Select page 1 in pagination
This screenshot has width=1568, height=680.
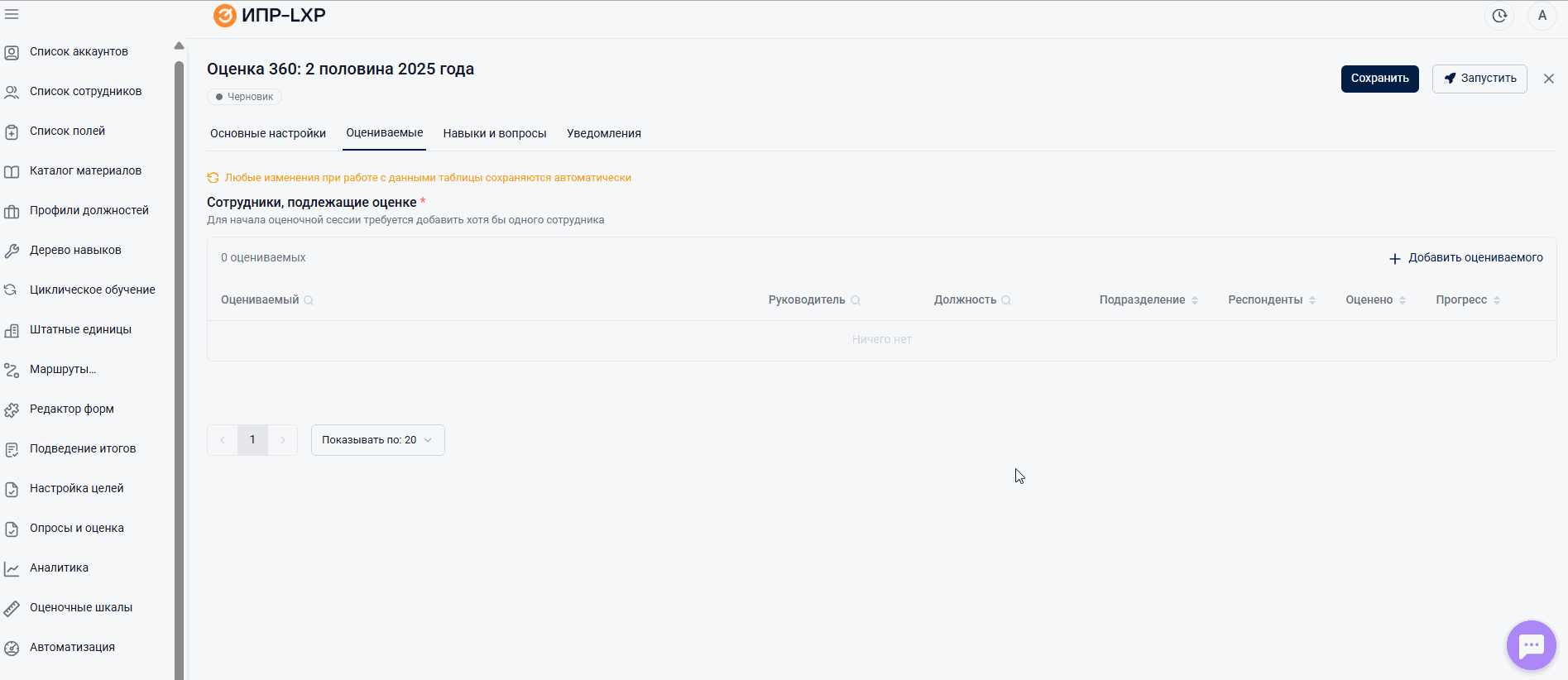tap(252, 440)
